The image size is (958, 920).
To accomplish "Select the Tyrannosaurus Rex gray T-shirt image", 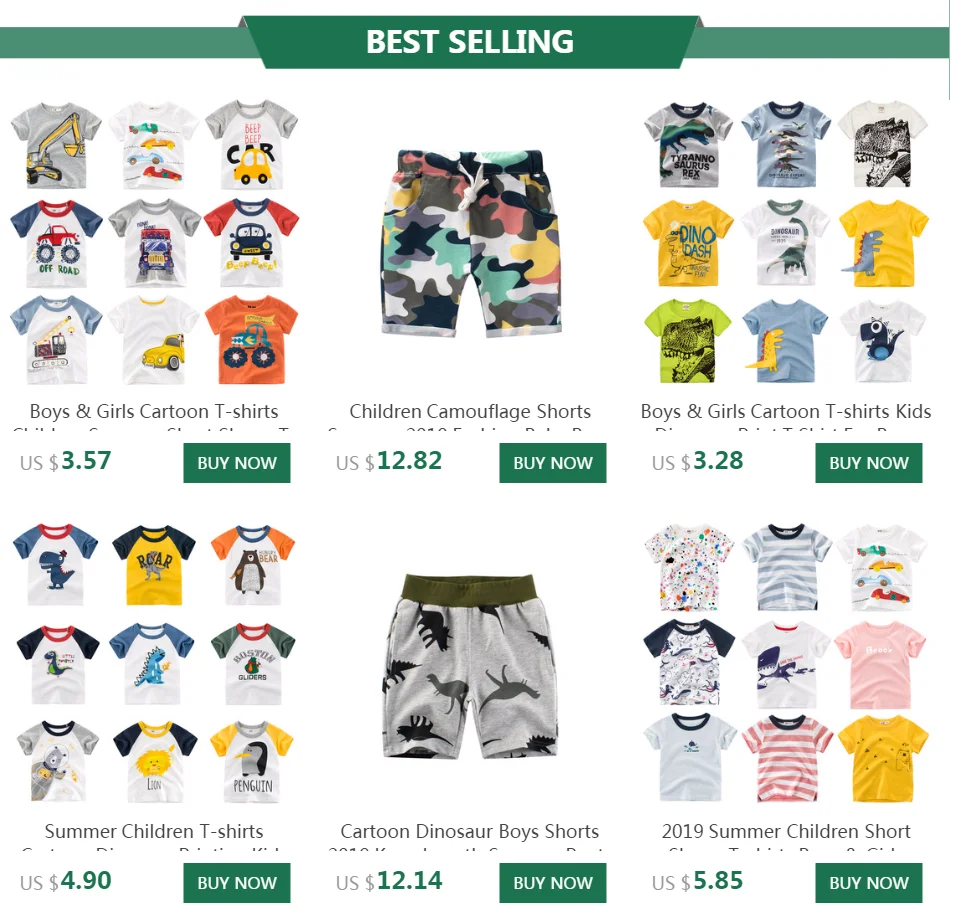I will [x=688, y=144].
